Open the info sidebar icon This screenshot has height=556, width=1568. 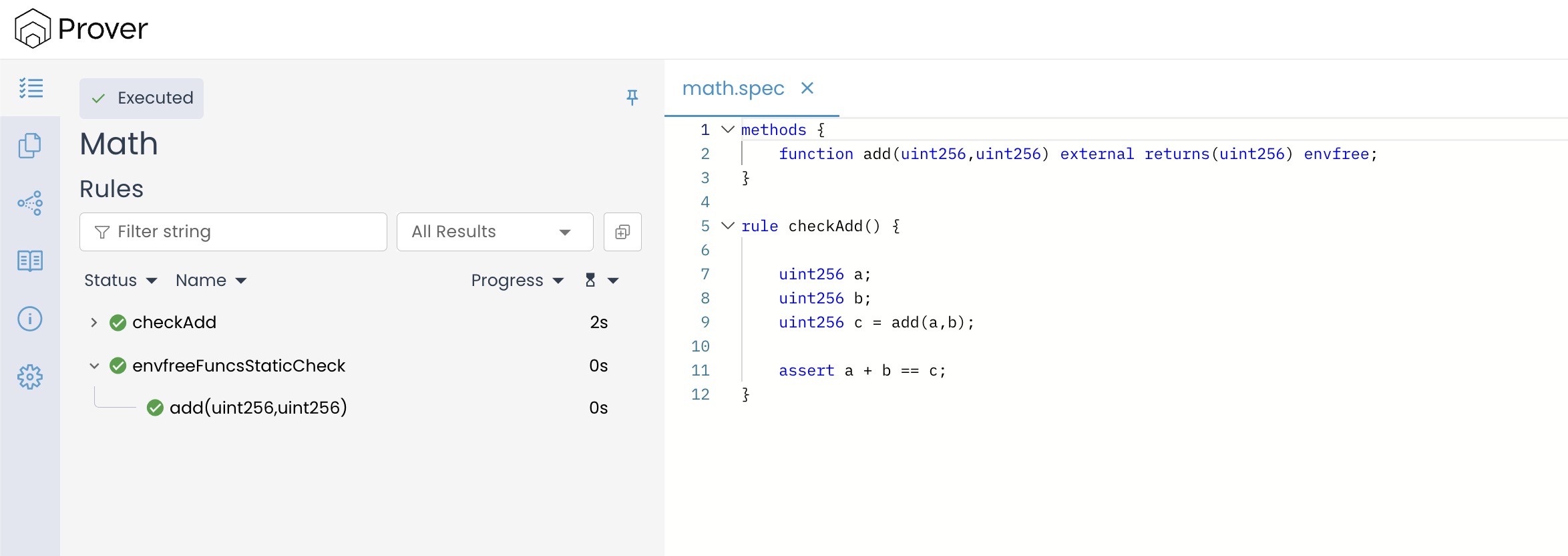tap(30, 319)
